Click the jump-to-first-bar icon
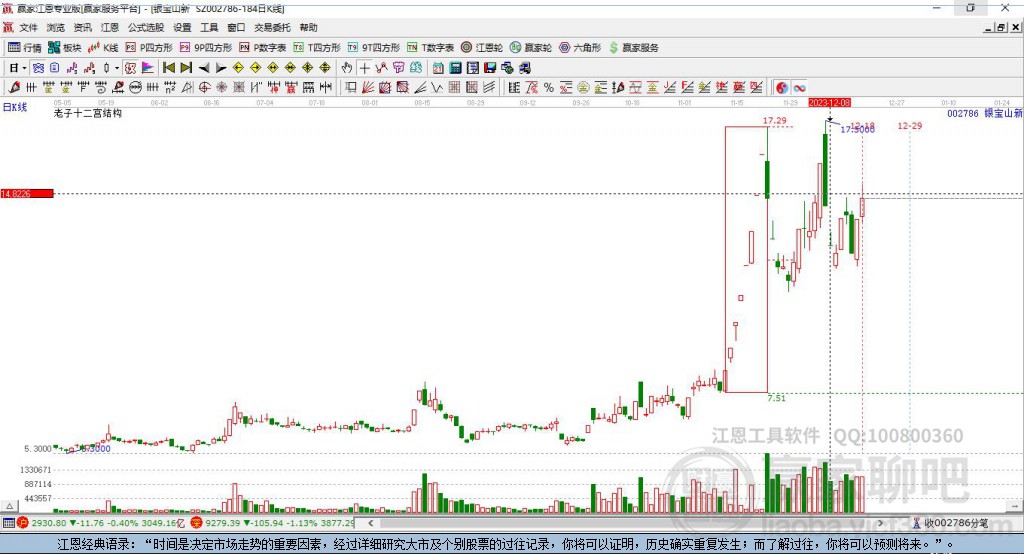This screenshot has width=1024, height=554. click(168, 68)
